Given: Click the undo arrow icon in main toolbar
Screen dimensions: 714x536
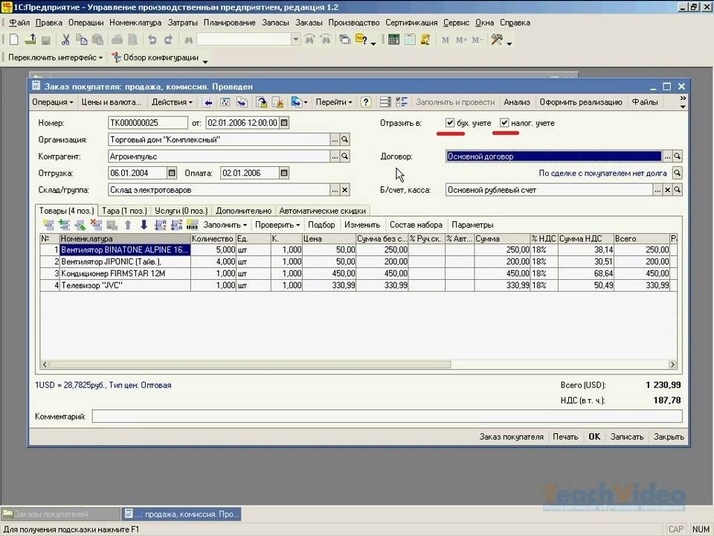Looking at the screenshot, I should [x=152, y=40].
